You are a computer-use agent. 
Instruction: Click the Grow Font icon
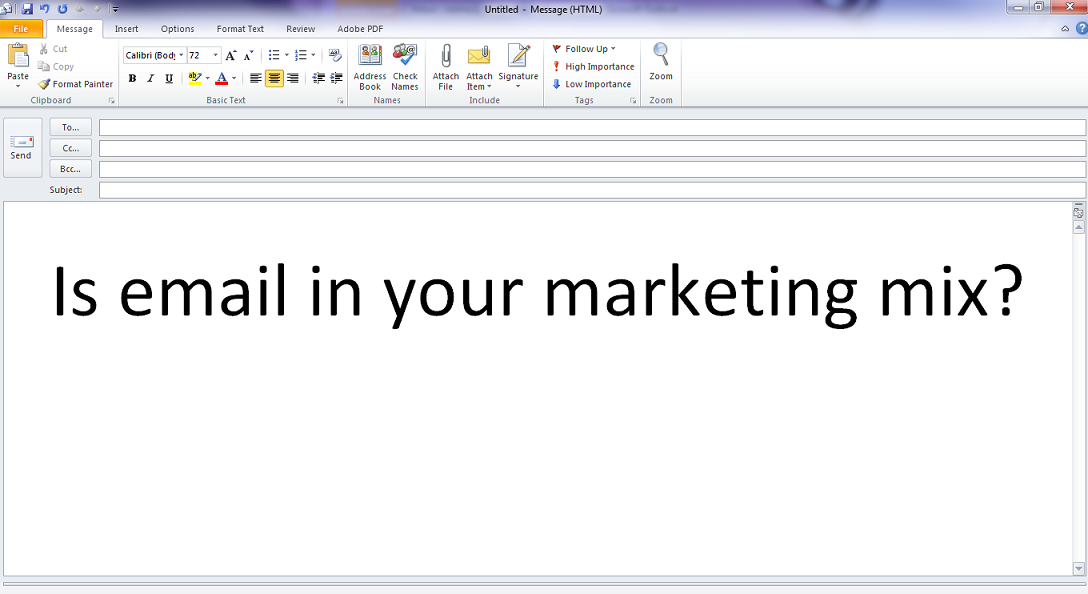coord(231,56)
